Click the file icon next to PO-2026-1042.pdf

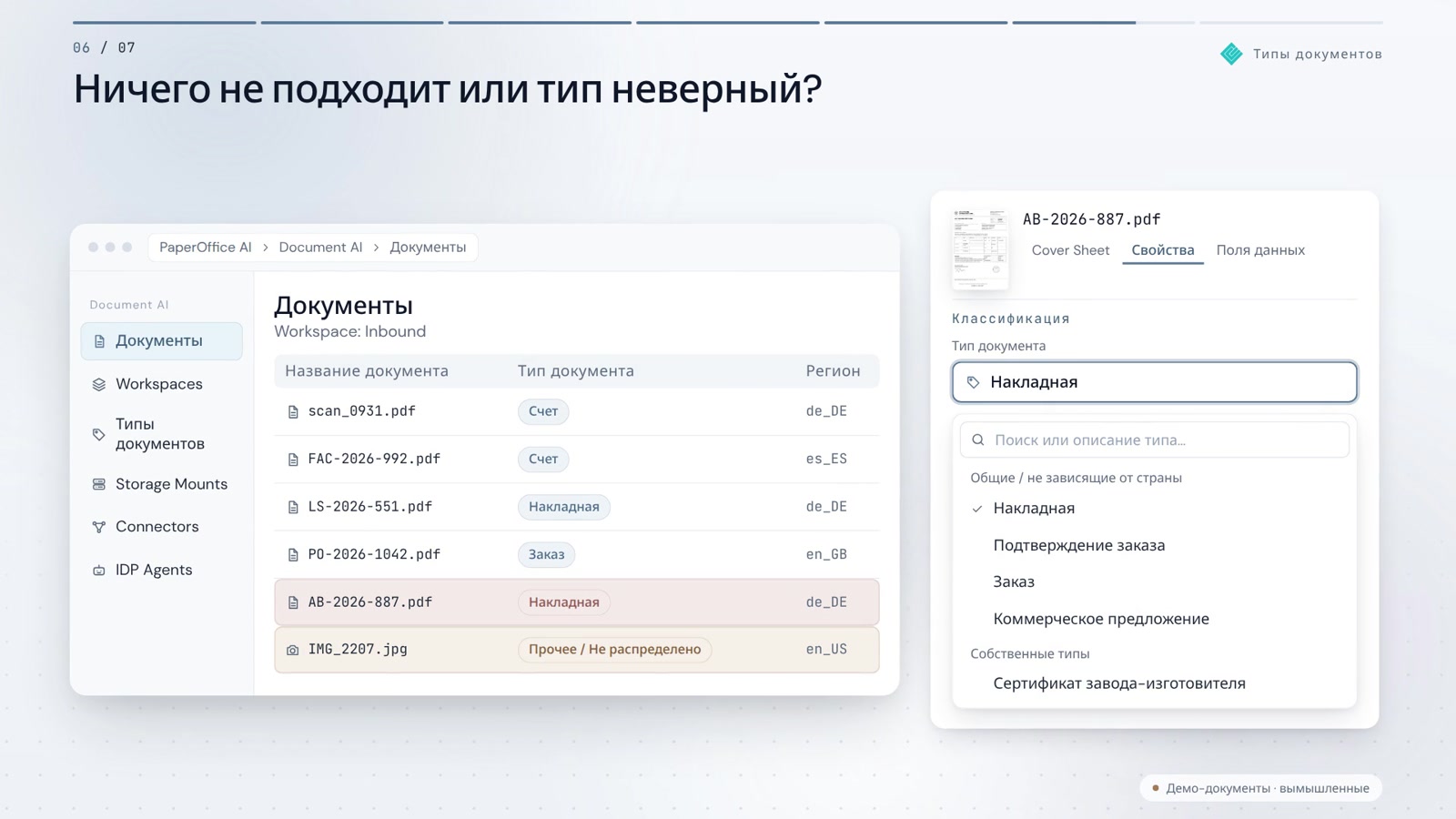point(293,555)
